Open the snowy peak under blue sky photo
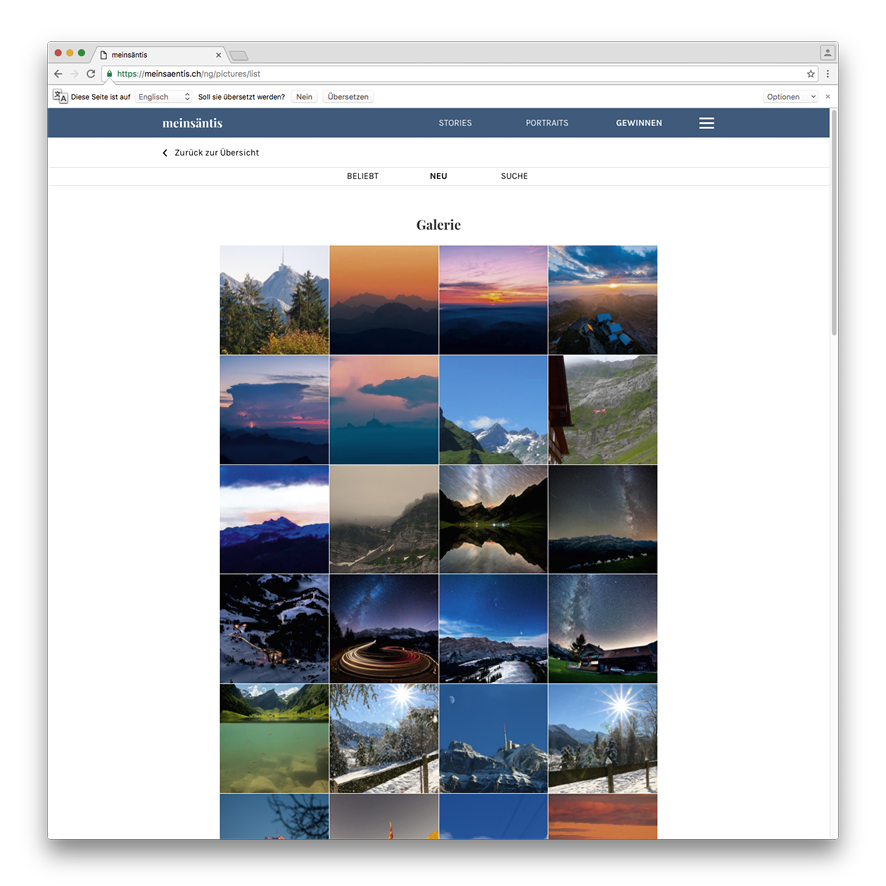Viewport: 886px width, 886px height. (x=494, y=410)
